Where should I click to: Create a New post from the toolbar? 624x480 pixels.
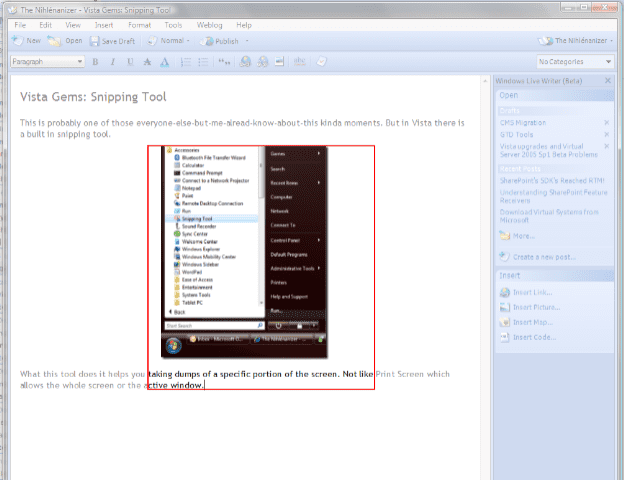tap(26, 41)
